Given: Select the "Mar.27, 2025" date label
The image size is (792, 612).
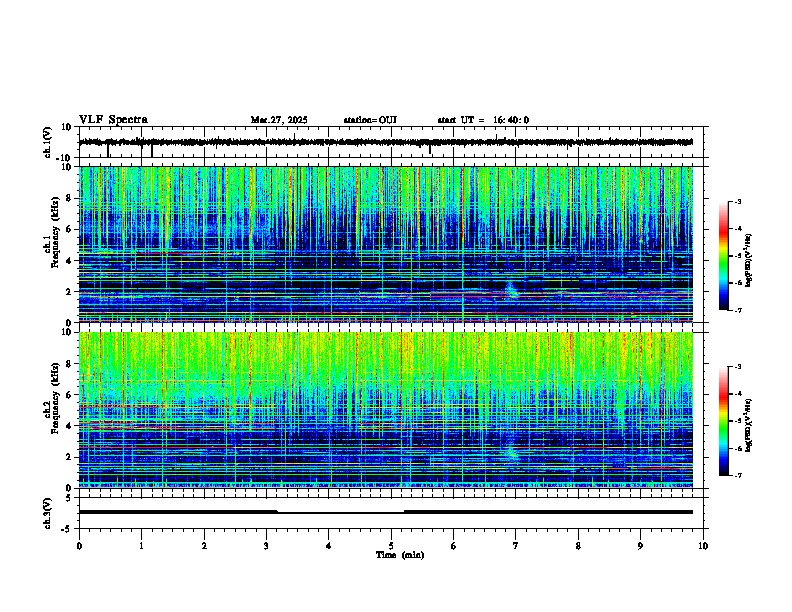Looking at the screenshot, I should pyautogui.click(x=279, y=120).
